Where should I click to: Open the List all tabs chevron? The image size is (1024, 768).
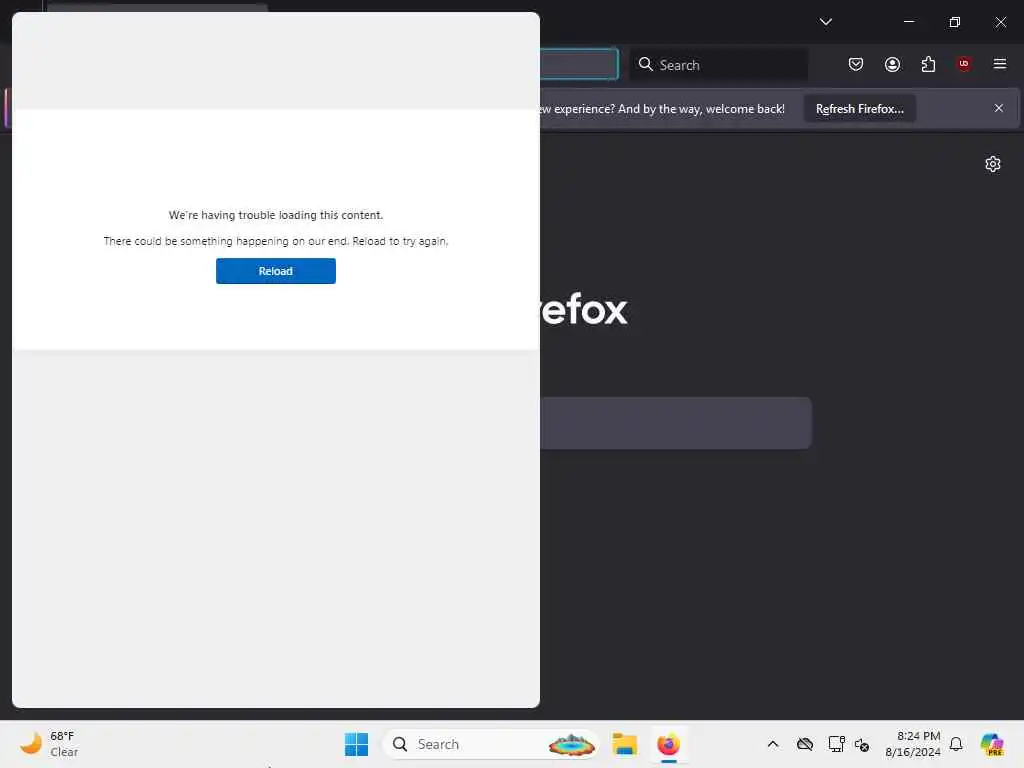[x=825, y=22]
